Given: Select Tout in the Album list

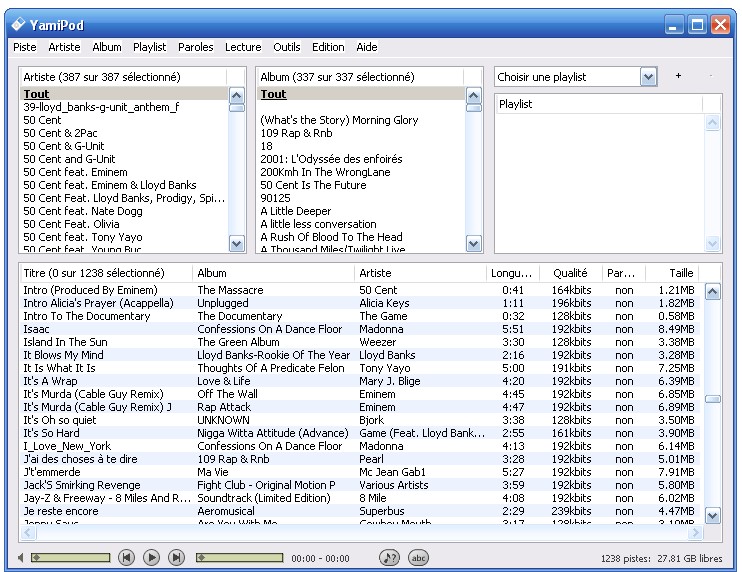Looking at the screenshot, I should point(361,94).
